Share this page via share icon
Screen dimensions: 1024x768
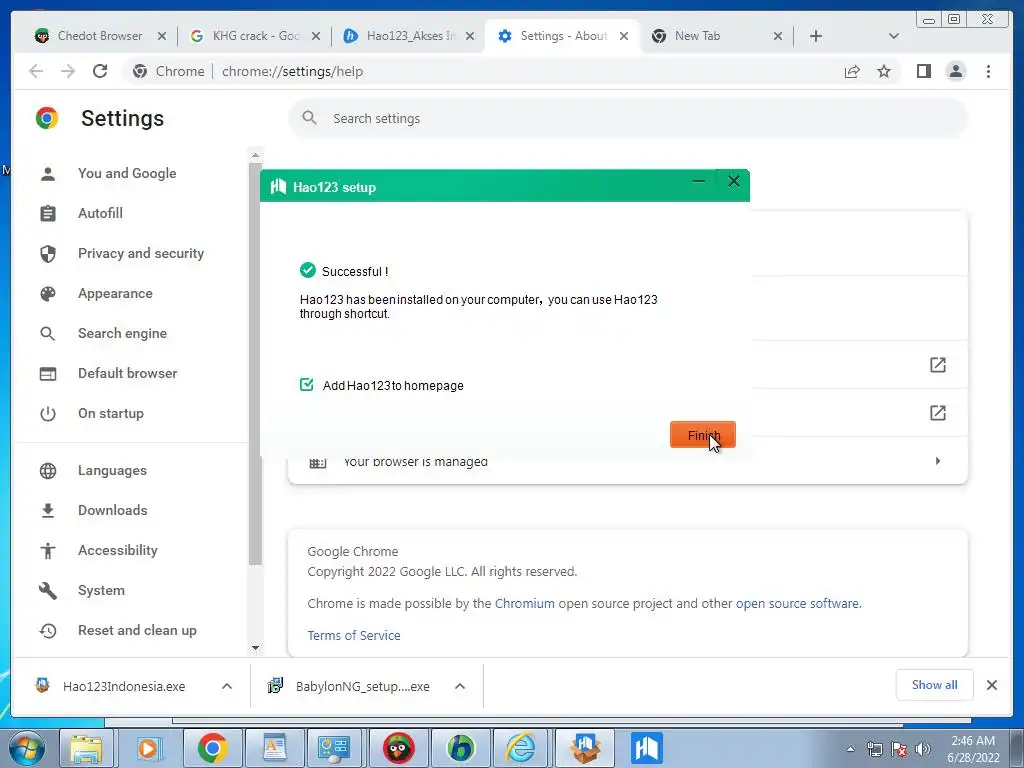pyautogui.click(x=852, y=71)
